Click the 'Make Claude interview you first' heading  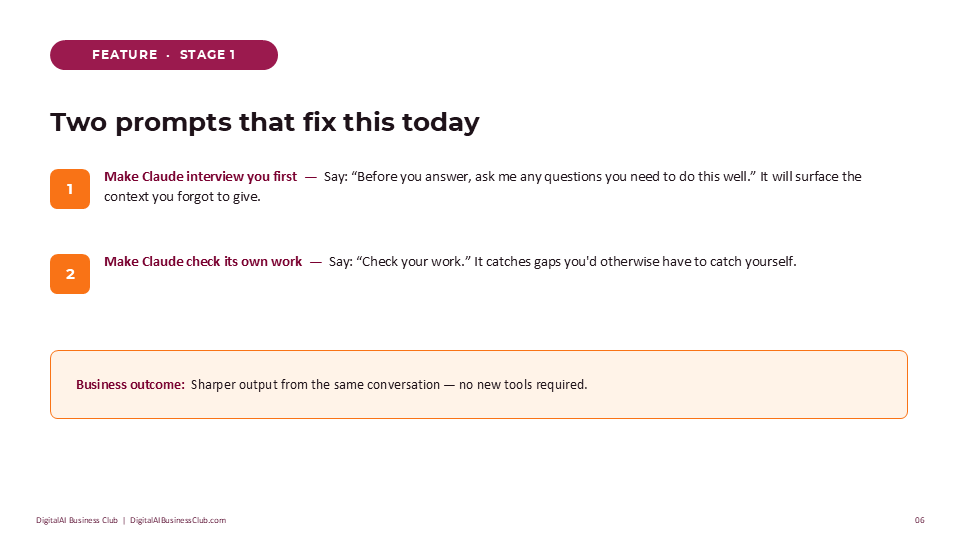(200, 176)
